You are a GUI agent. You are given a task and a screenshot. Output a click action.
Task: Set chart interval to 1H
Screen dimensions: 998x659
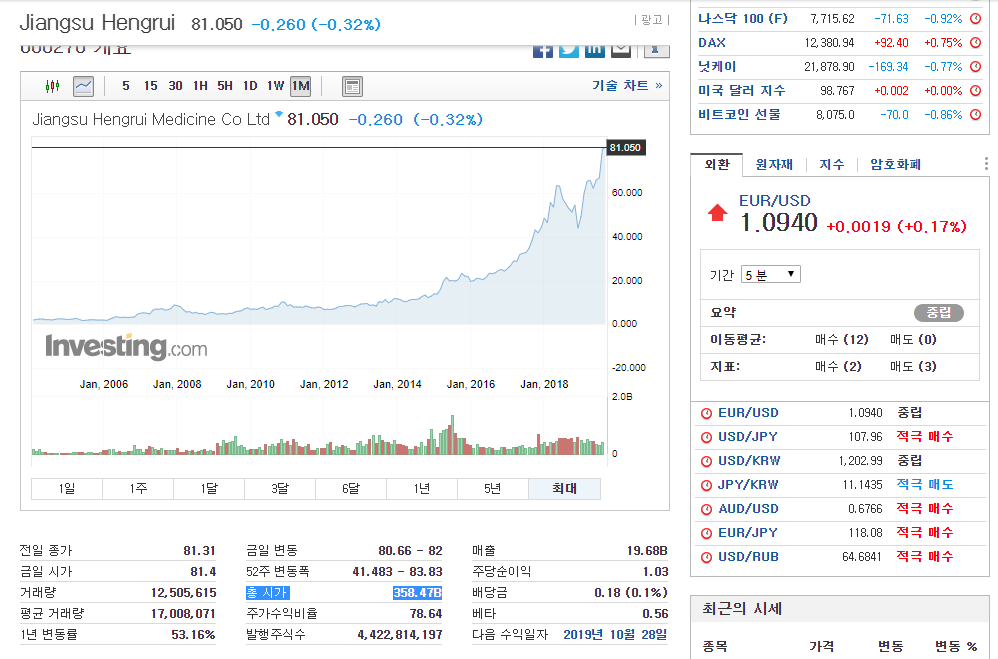click(x=200, y=86)
